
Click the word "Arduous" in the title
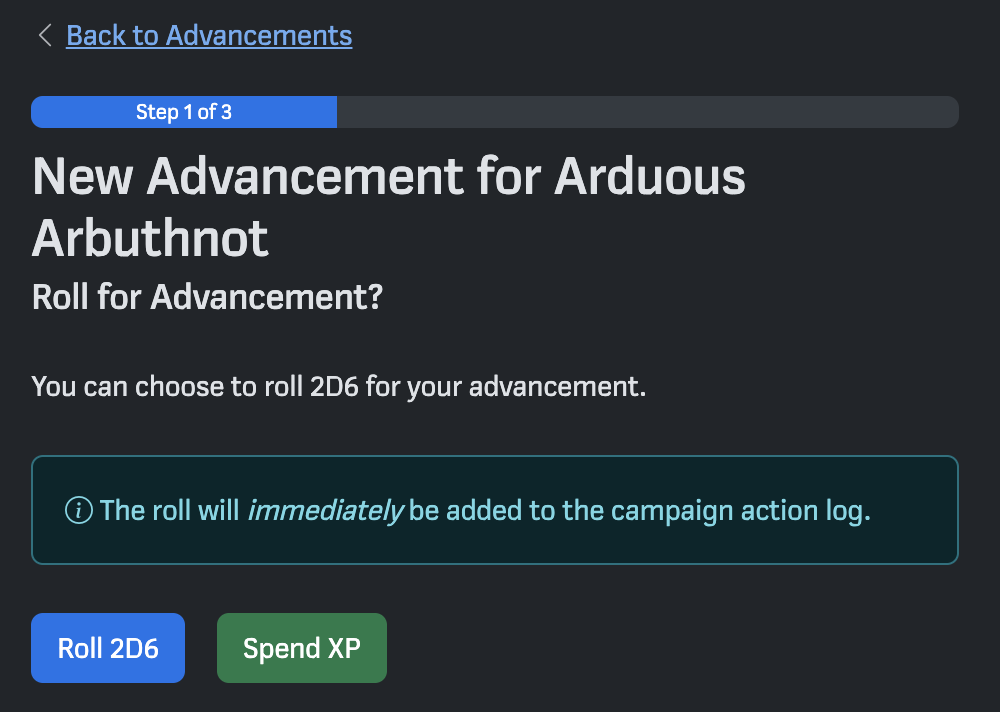tap(650, 178)
